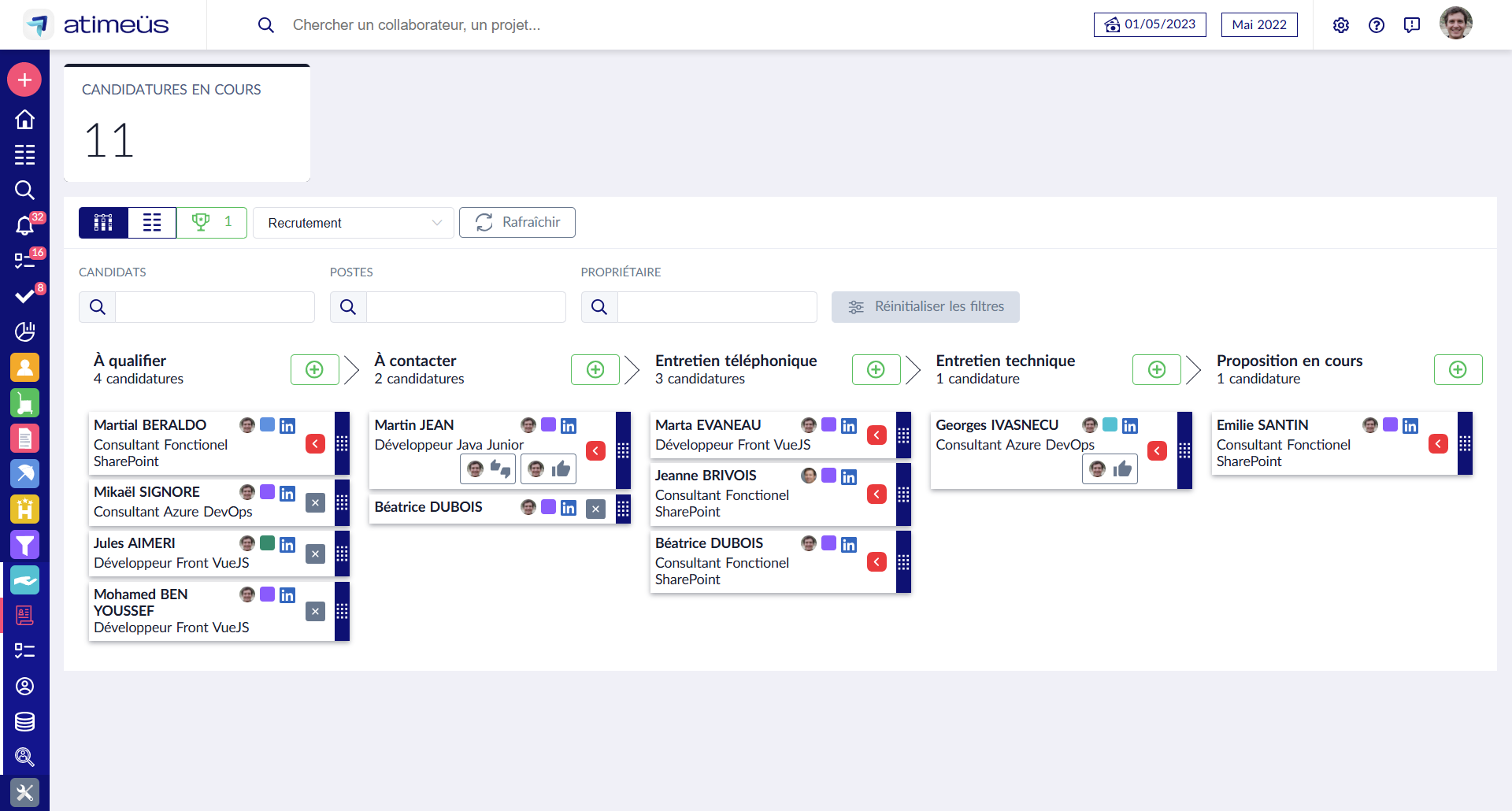Open the notifications bell with 32 alerts
The height and width of the screenshot is (811, 1512).
click(25, 226)
